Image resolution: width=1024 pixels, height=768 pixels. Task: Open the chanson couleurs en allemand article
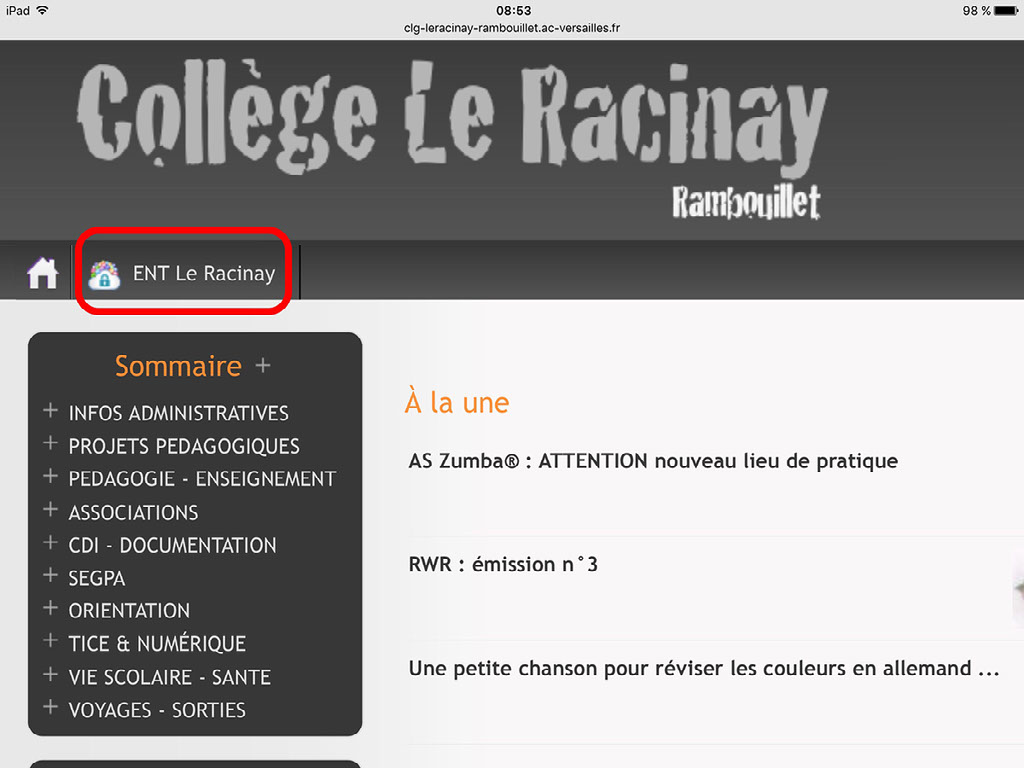(x=703, y=668)
